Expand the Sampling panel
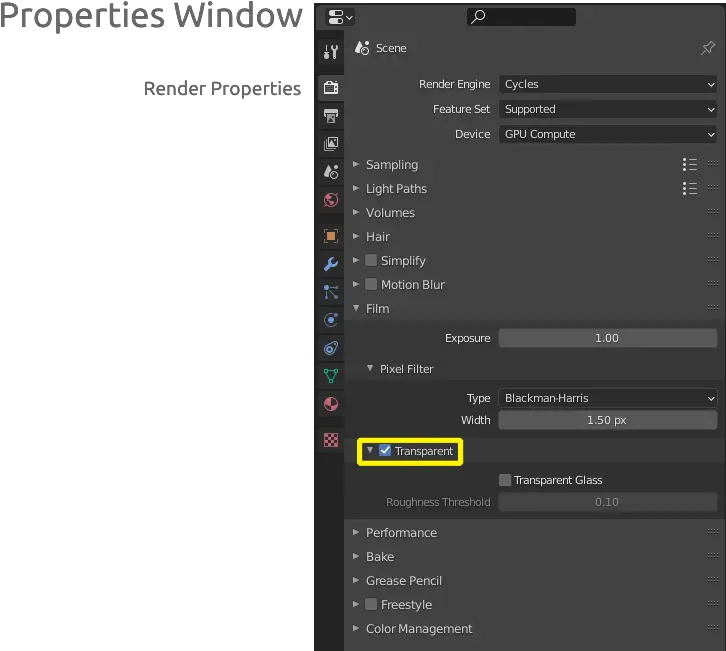This screenshot has width=726, height=651. (356, 164)
